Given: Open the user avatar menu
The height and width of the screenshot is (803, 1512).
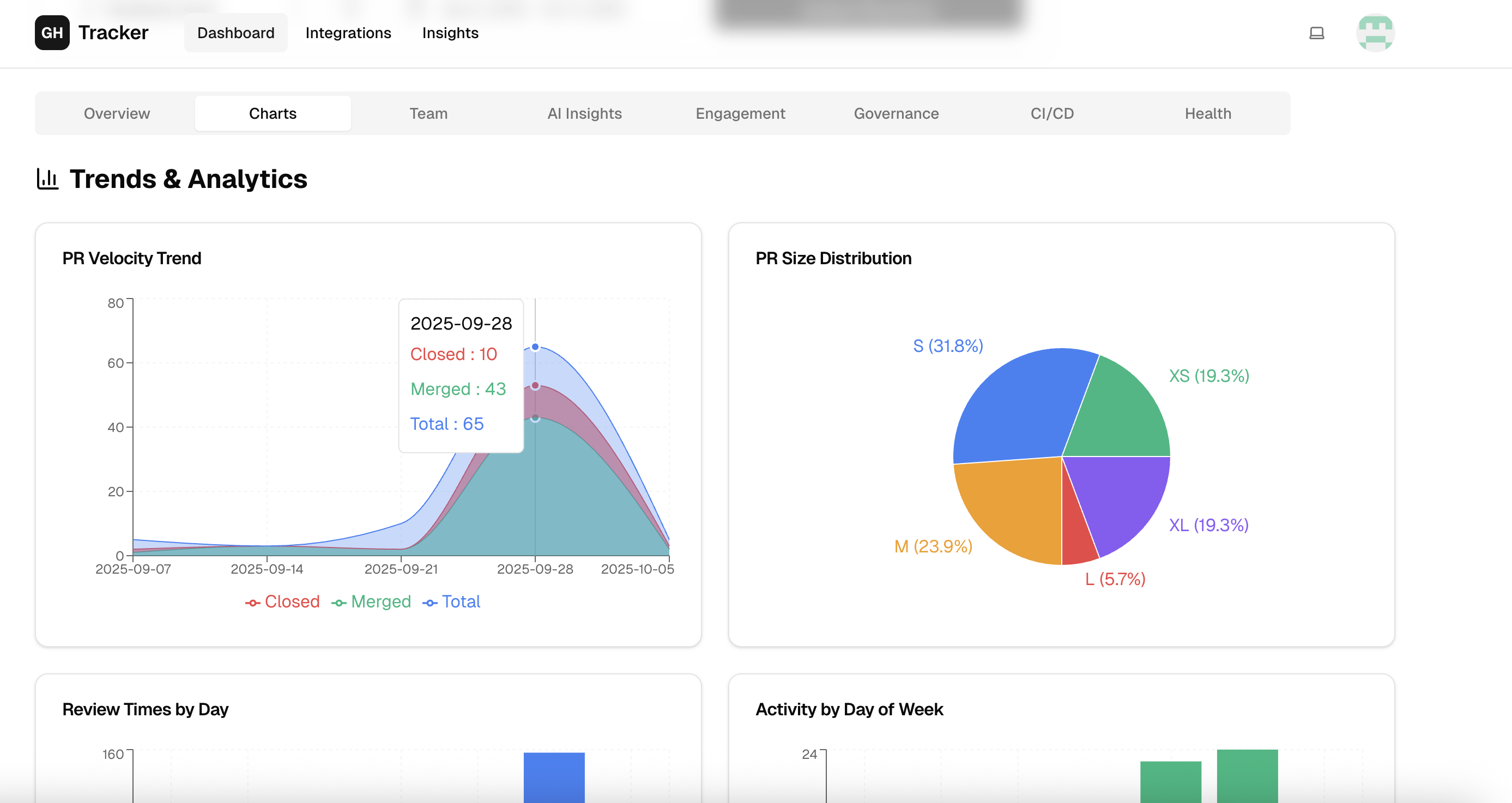Looking at the screenshot, I should click(x=1375, y=33).
